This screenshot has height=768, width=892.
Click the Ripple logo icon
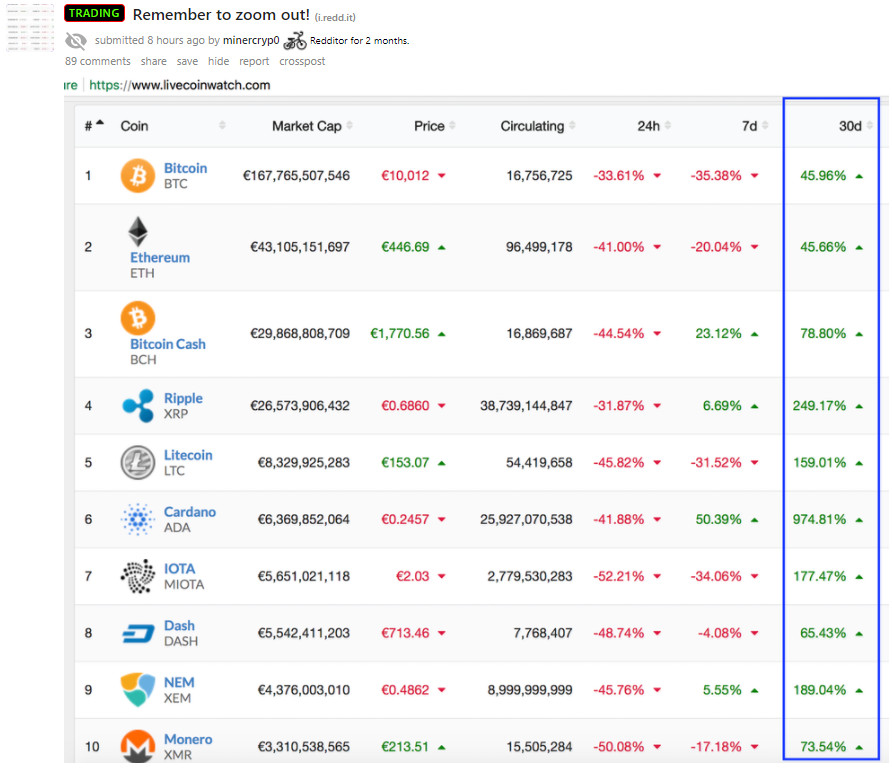point(138,406)
